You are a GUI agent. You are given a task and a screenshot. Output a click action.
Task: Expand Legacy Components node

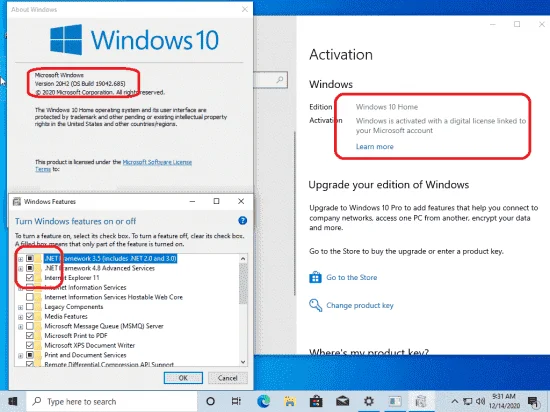(20, 308)
